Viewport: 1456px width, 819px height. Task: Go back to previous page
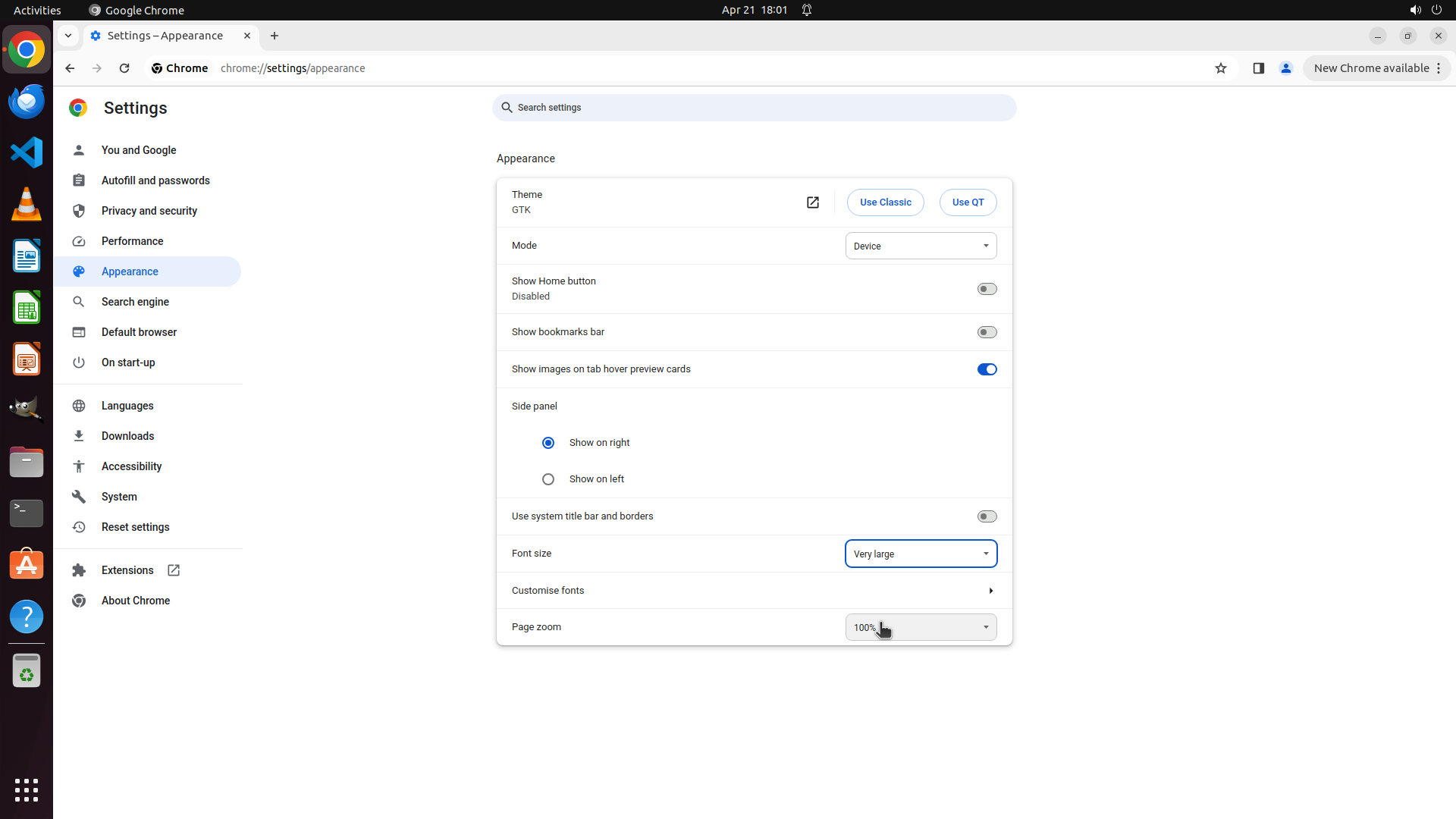[70, 68]
